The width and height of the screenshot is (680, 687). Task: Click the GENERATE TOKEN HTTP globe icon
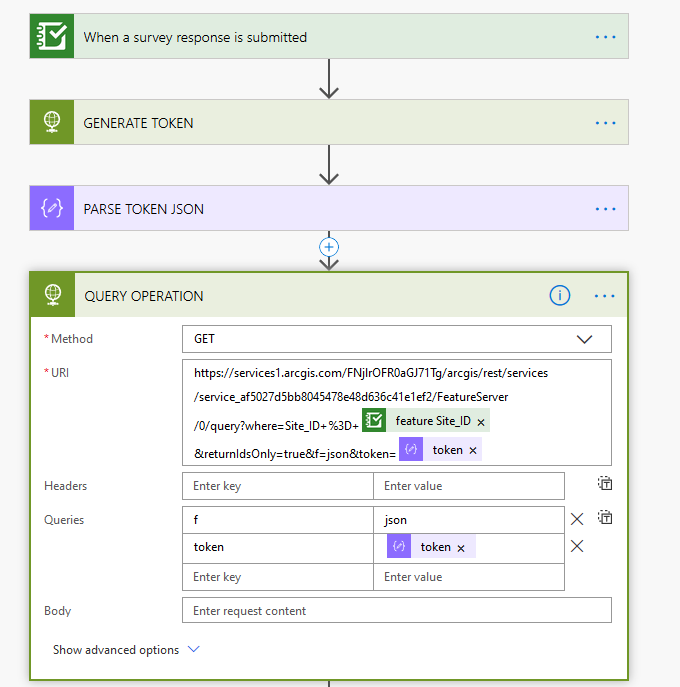tap(52, 122)
